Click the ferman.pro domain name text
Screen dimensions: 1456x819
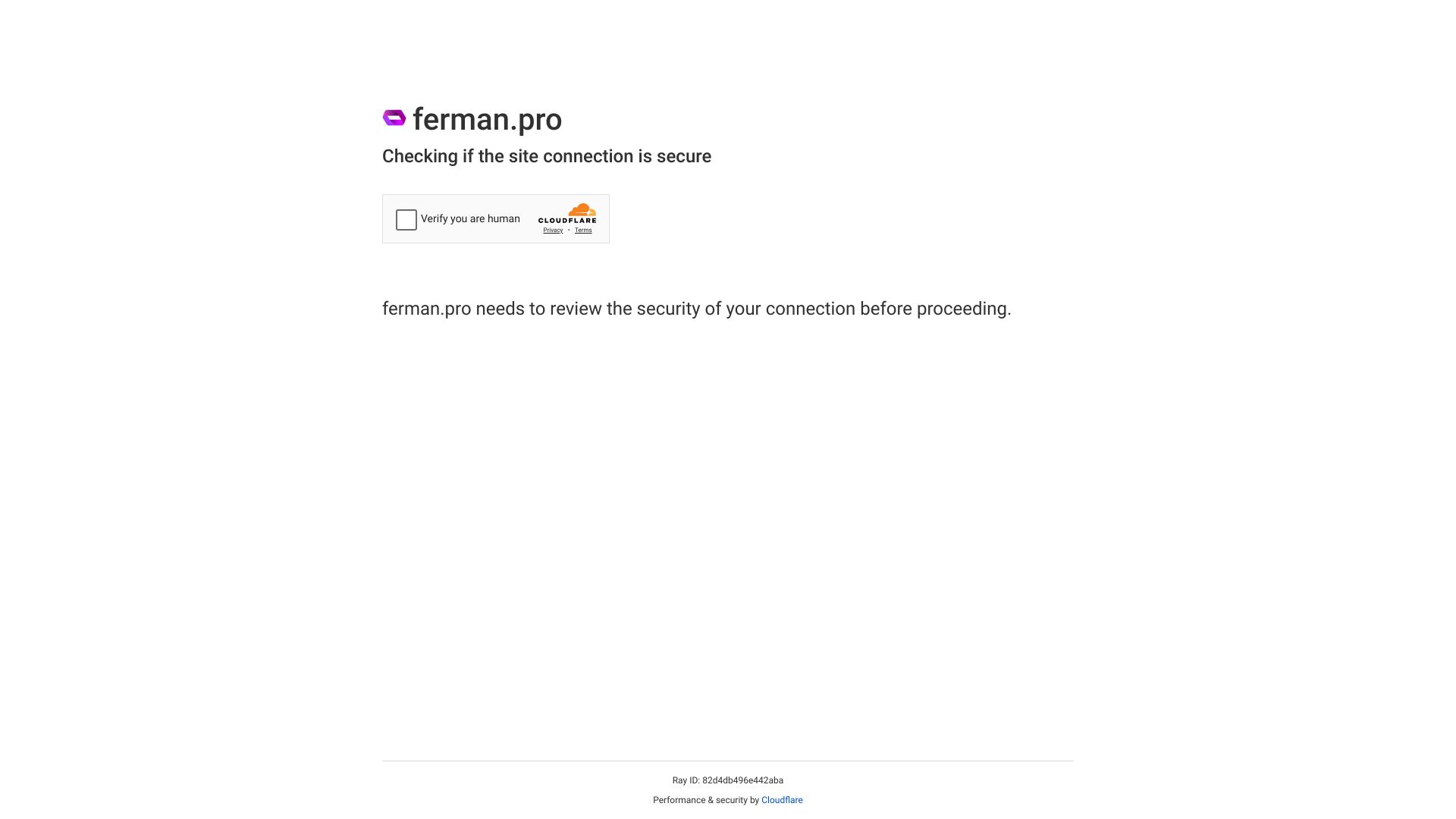tap(487, 119)
